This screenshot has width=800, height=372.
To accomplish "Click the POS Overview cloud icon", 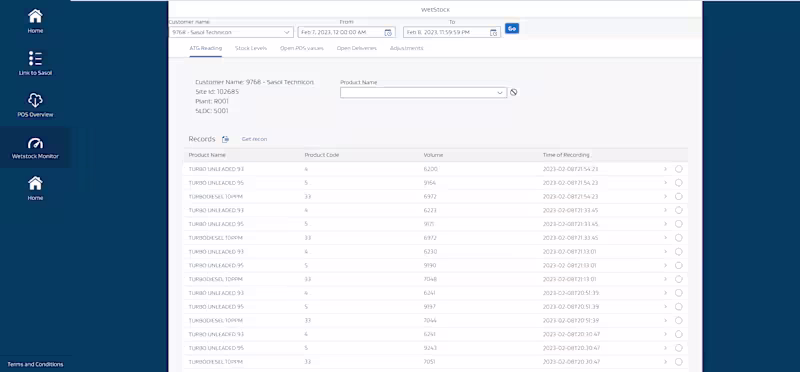I will (x=35, y=100).
